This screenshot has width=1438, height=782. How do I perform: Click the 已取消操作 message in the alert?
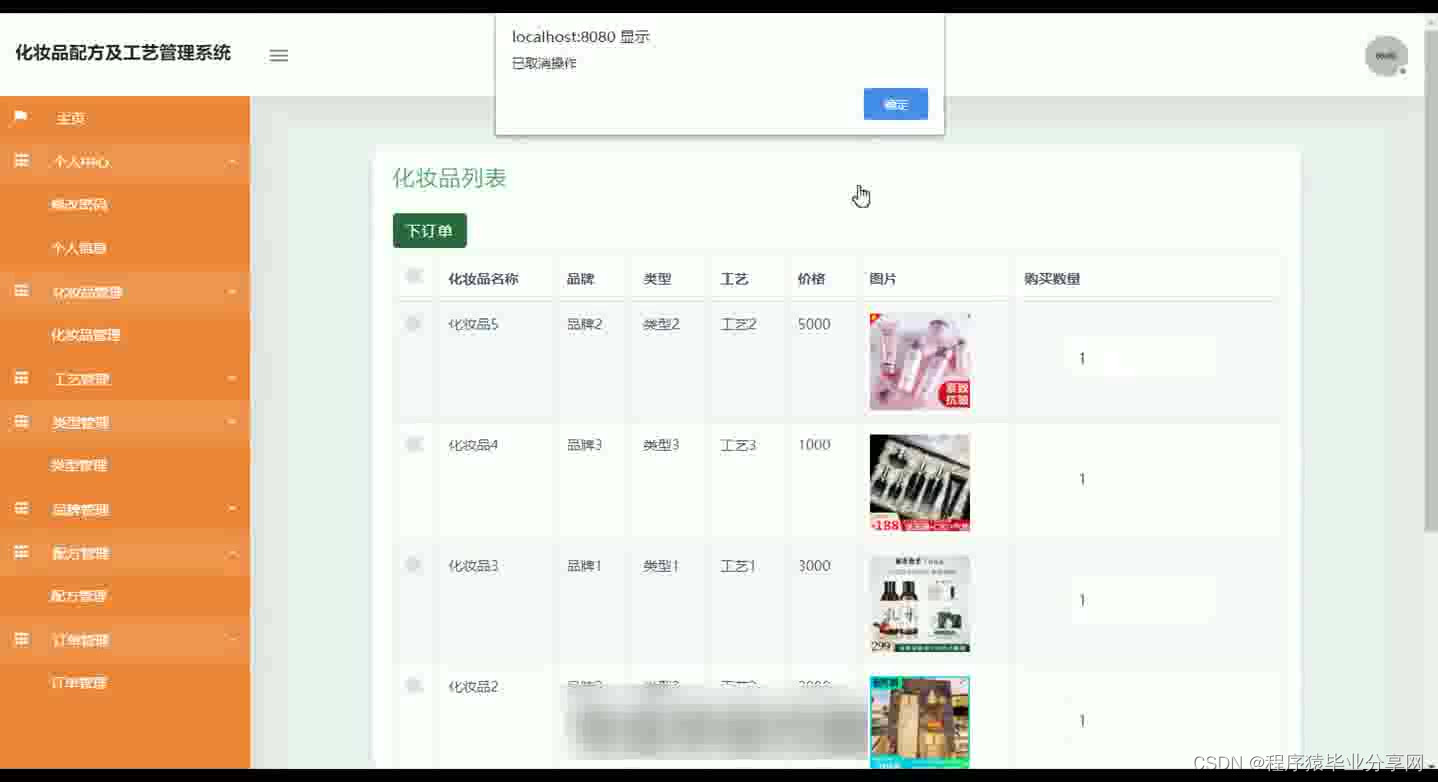pos(544,63)
